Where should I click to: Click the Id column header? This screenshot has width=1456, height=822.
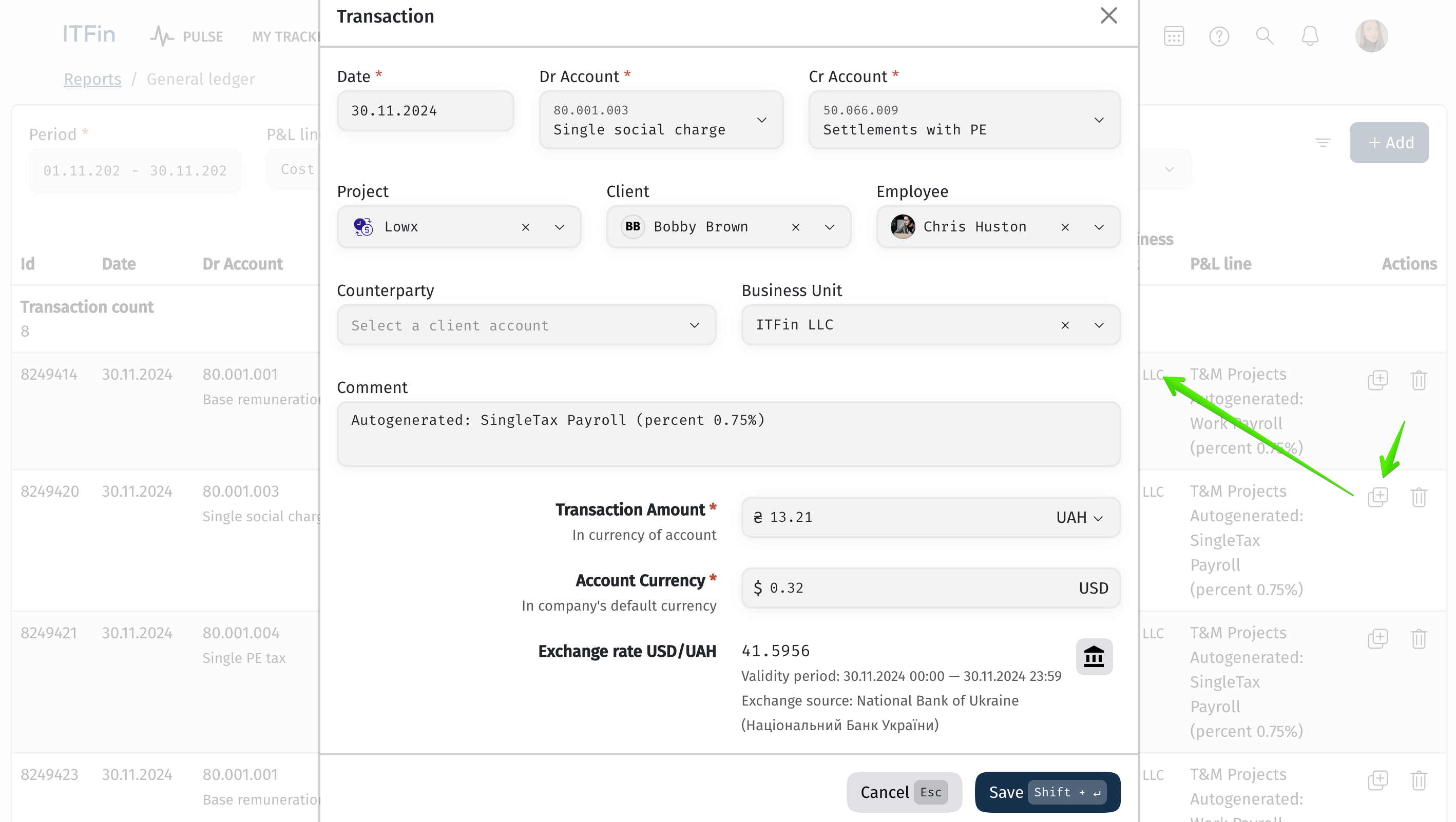(x=28, y=264)
